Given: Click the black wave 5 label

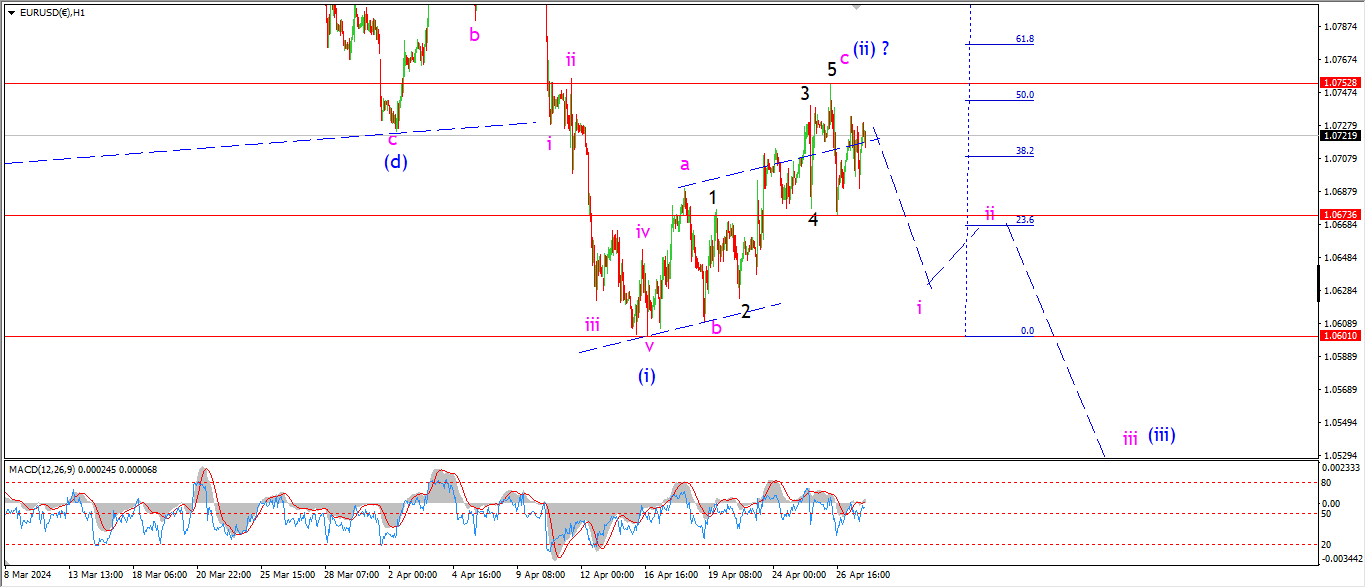Looking at the screenshot, I should 831,69.
